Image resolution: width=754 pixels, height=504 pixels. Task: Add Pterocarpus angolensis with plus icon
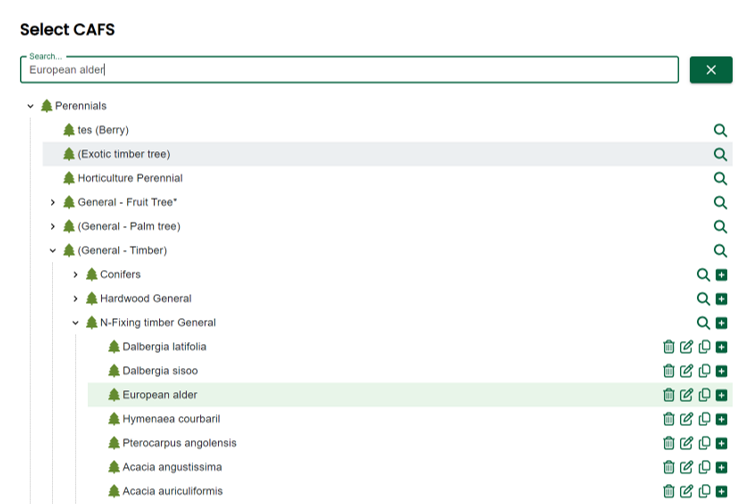[721, 443]
